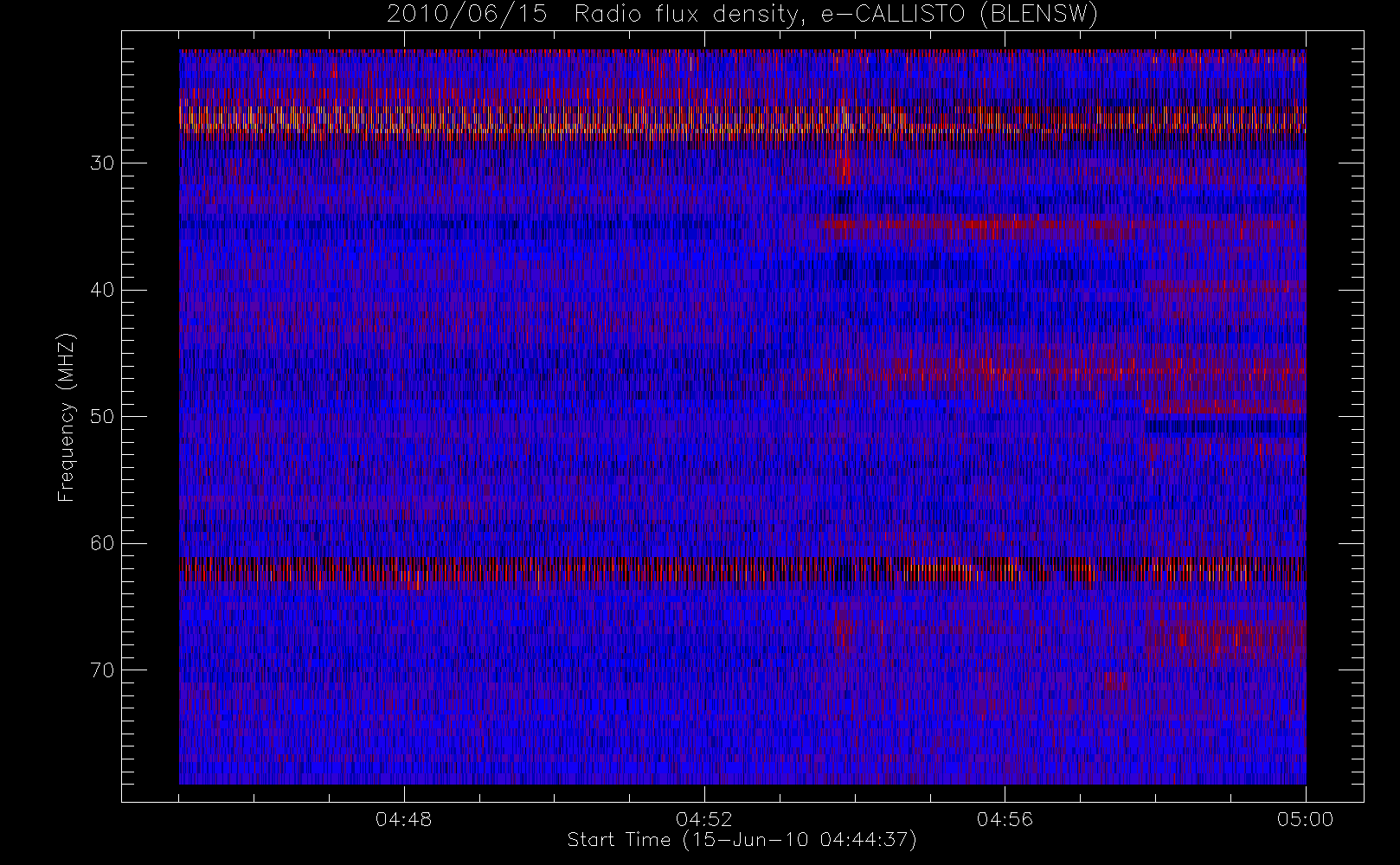
Task: Click the 04:52 time tick label
Action: [x=704, y=819]
